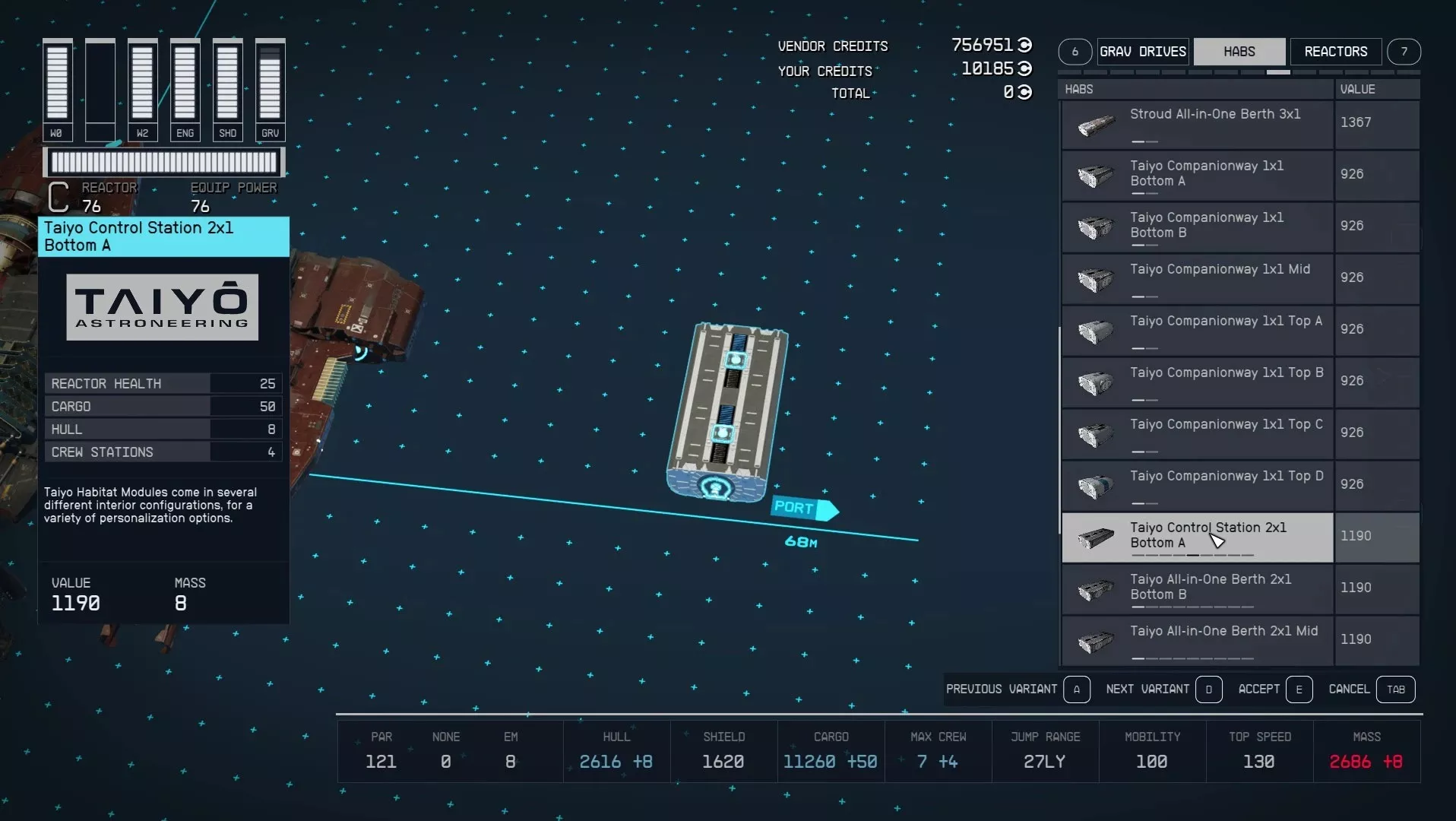Click the SHIELD 1620 stat

723,750
